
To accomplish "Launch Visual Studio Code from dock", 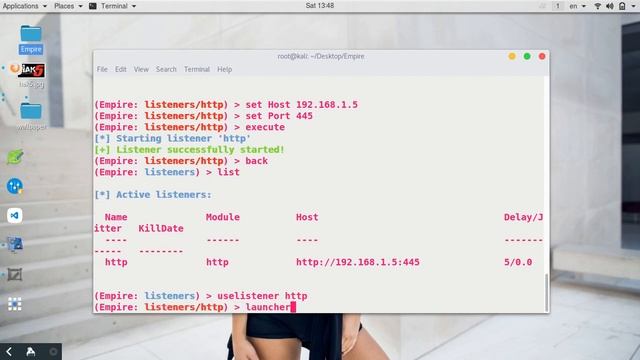I will (15, 216).
